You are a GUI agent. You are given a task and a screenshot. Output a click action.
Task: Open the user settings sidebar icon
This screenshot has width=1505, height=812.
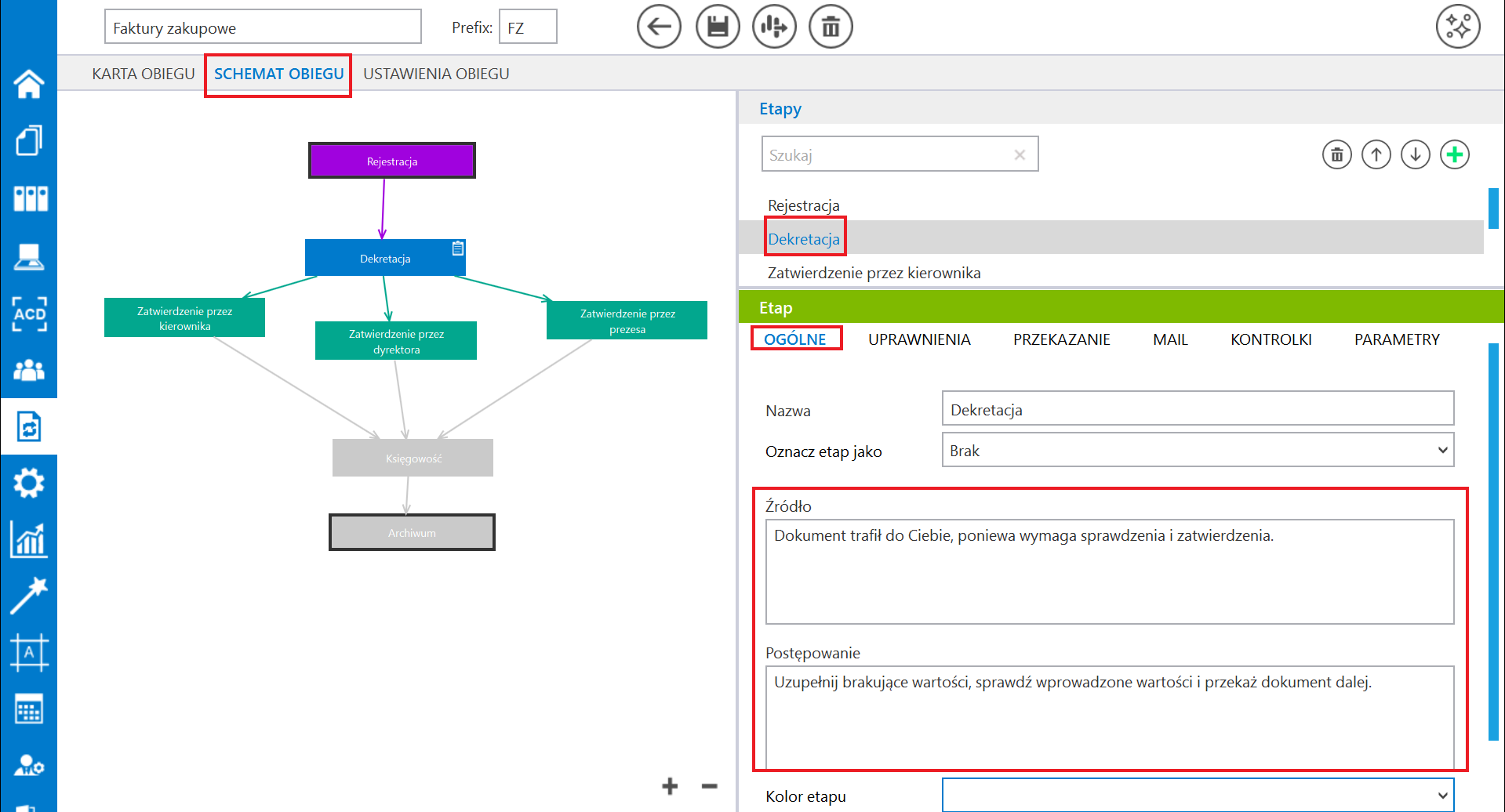click(29, 765)
